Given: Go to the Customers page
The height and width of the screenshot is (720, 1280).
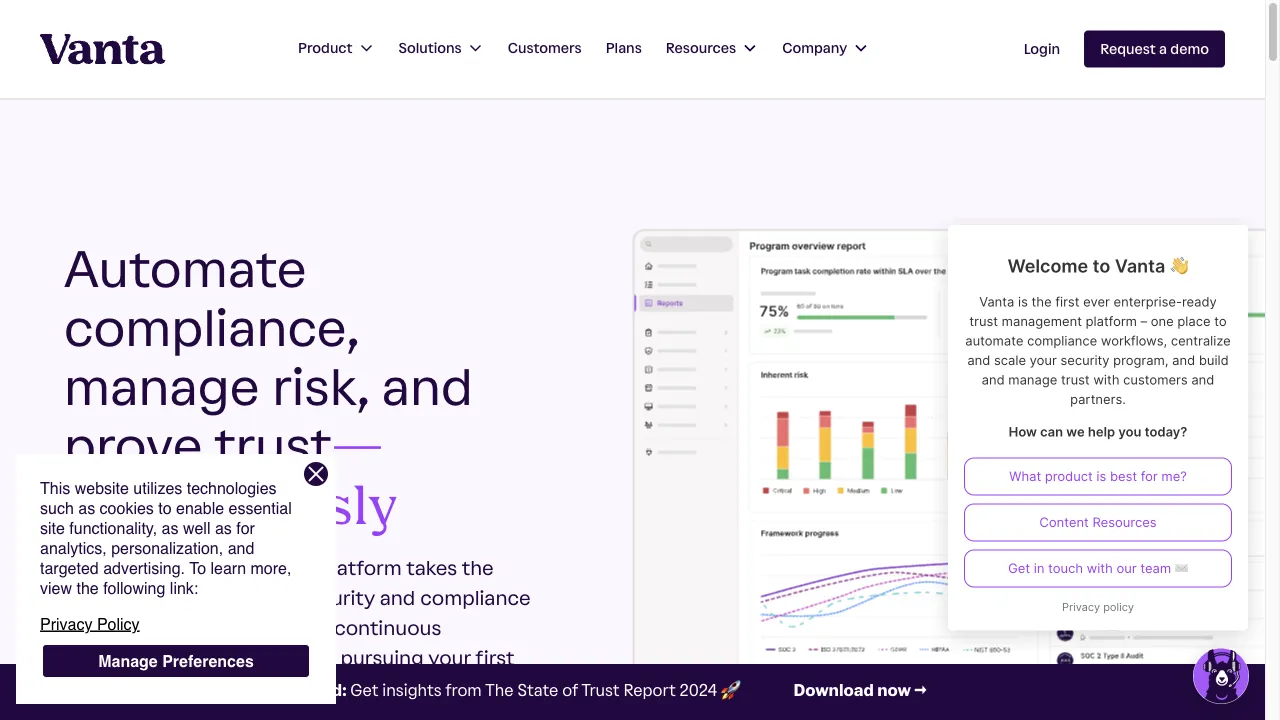Looking at the screenshot, I should 544,48.
